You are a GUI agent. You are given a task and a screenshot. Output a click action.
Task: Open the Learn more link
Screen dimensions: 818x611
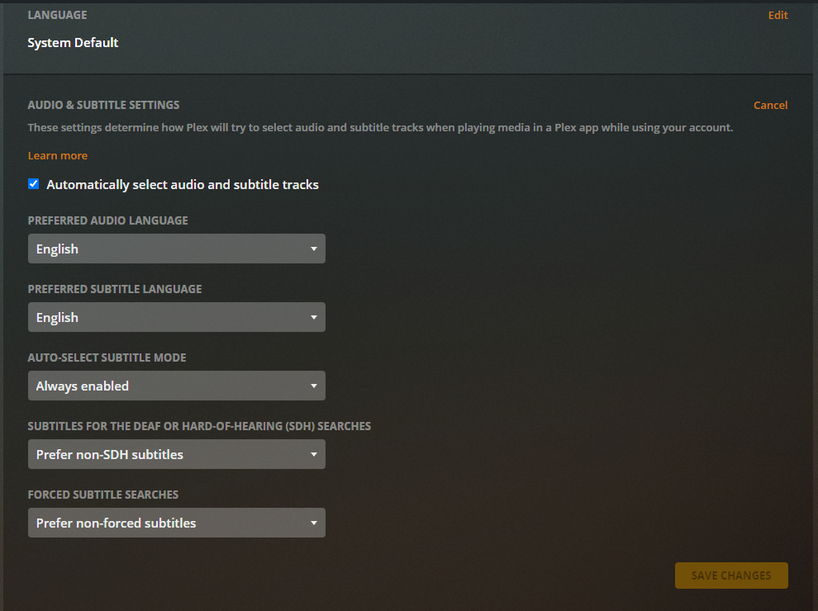point(57,156)
